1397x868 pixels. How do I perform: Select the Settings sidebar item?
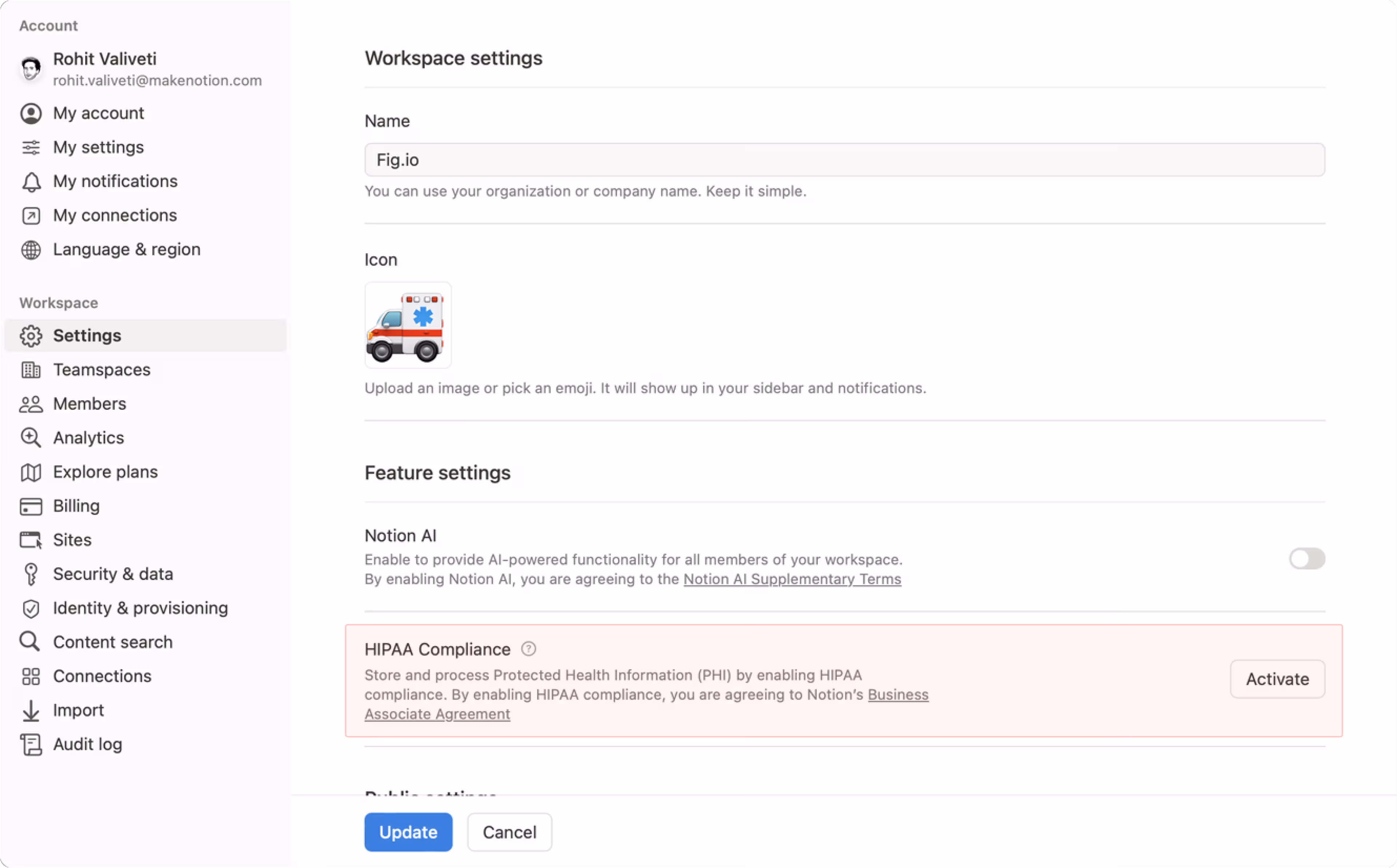point(87,335)
